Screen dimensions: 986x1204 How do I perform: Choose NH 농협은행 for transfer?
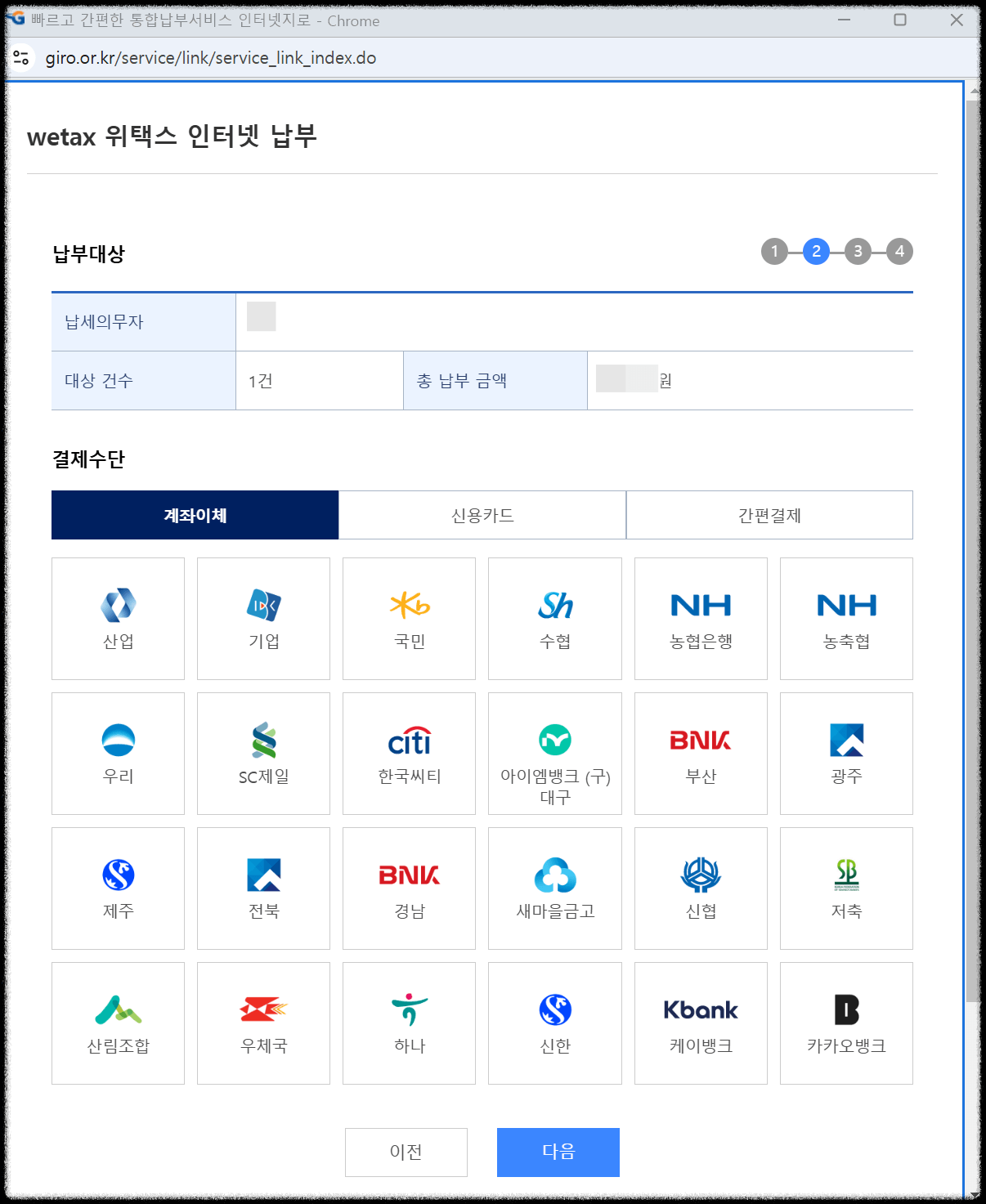[x=701, y=619]
